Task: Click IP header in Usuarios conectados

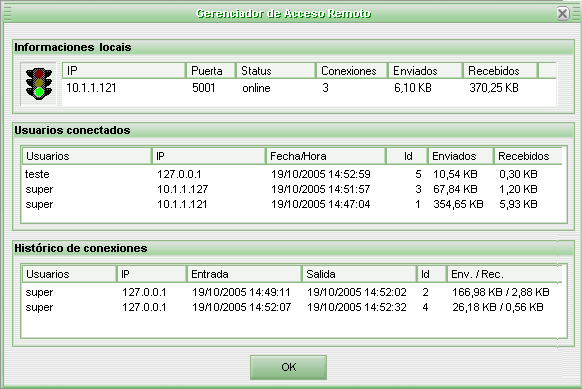Action: coord(209,156)
